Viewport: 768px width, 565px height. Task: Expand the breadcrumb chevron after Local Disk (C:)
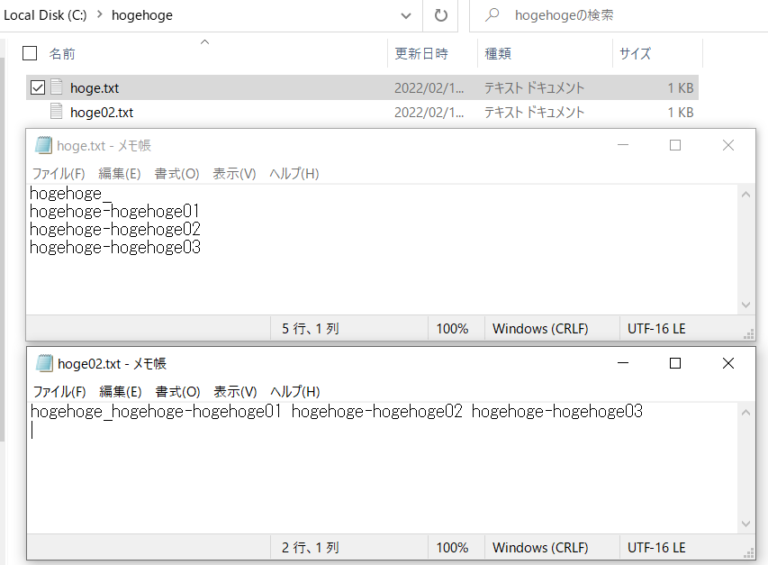coord(99,15)
